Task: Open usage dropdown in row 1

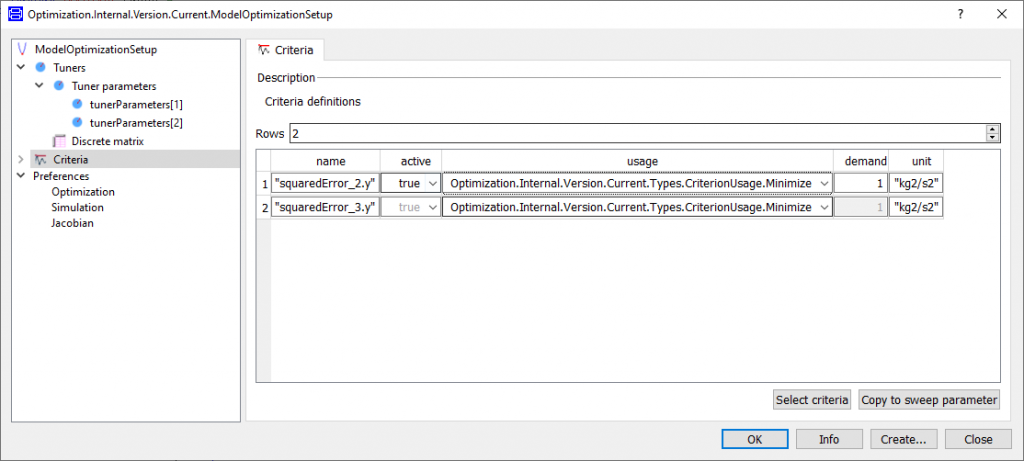Action: (x=824, y=183)
